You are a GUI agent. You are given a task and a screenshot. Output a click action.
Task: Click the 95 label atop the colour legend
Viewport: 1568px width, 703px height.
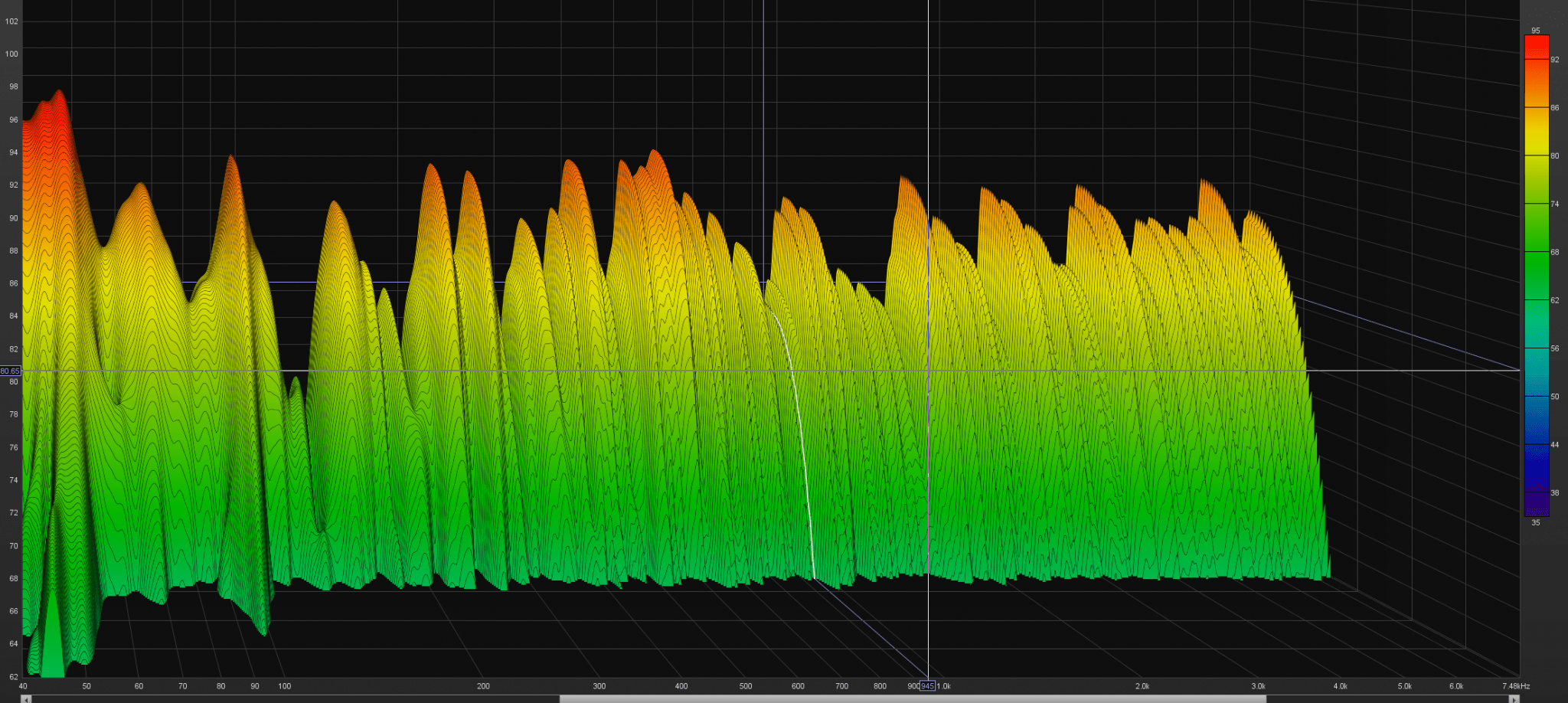(x=1536, y=31)
